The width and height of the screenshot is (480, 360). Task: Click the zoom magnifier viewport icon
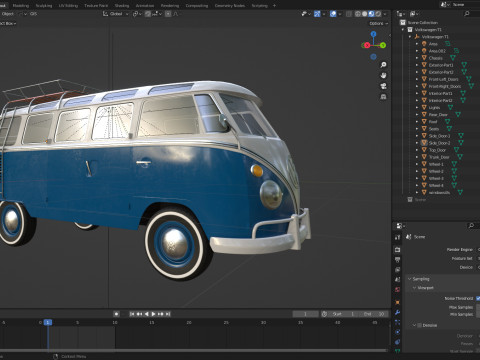pos(383,65)
